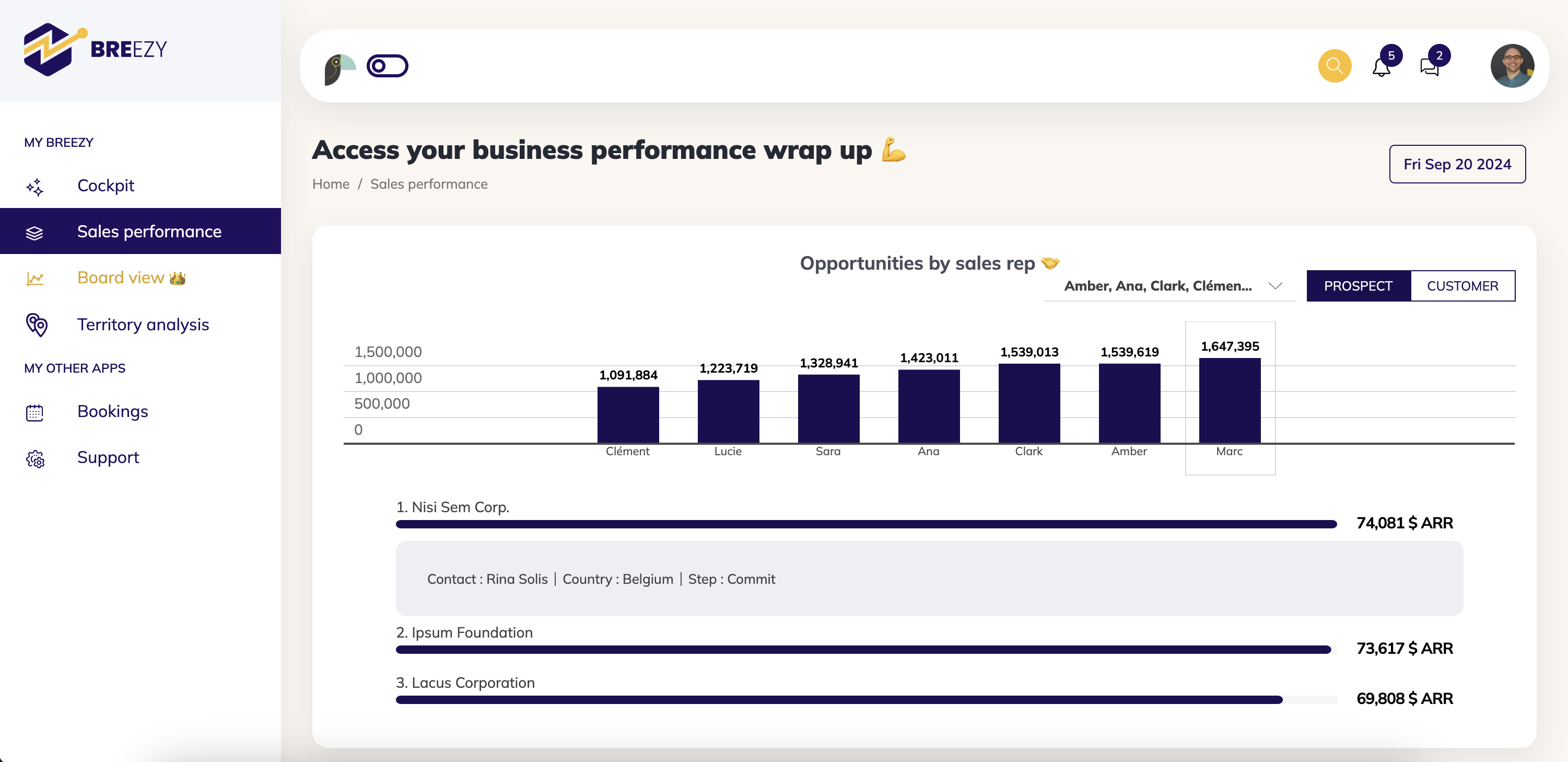Viewport: 1568px width, 762px height.
Task: Open notifications bell with 5 badge
Action: (1381, 67)
